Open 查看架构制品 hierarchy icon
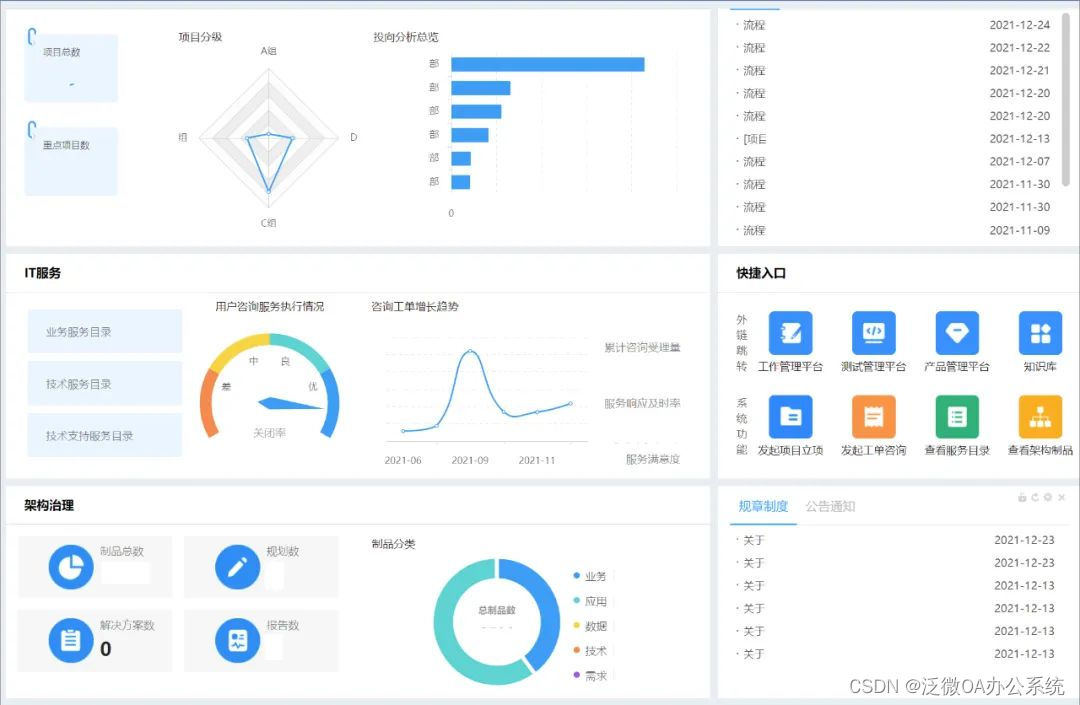 (x=1040, y=417)
